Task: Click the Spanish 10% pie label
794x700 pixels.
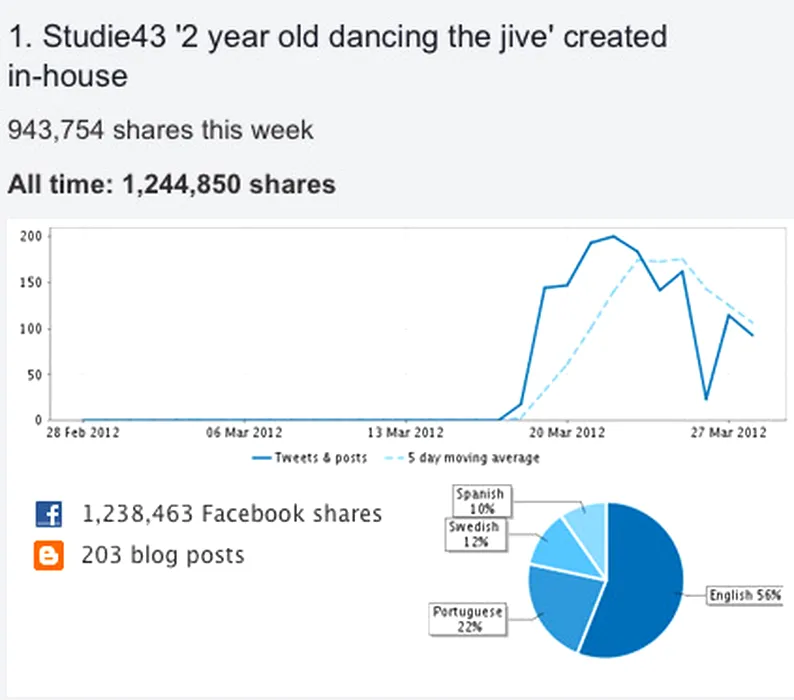Action: pyautogui.click(x=482, y=501)
